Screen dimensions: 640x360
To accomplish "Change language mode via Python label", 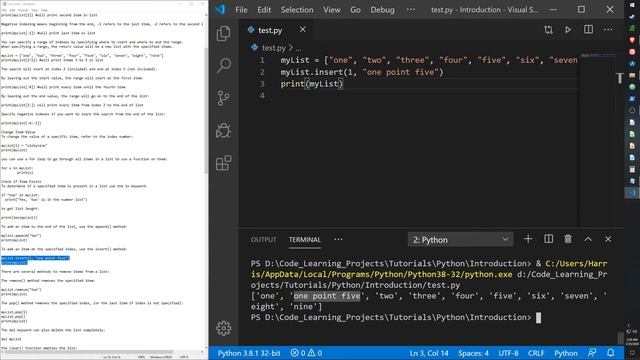I will click(x=566, y=353).
